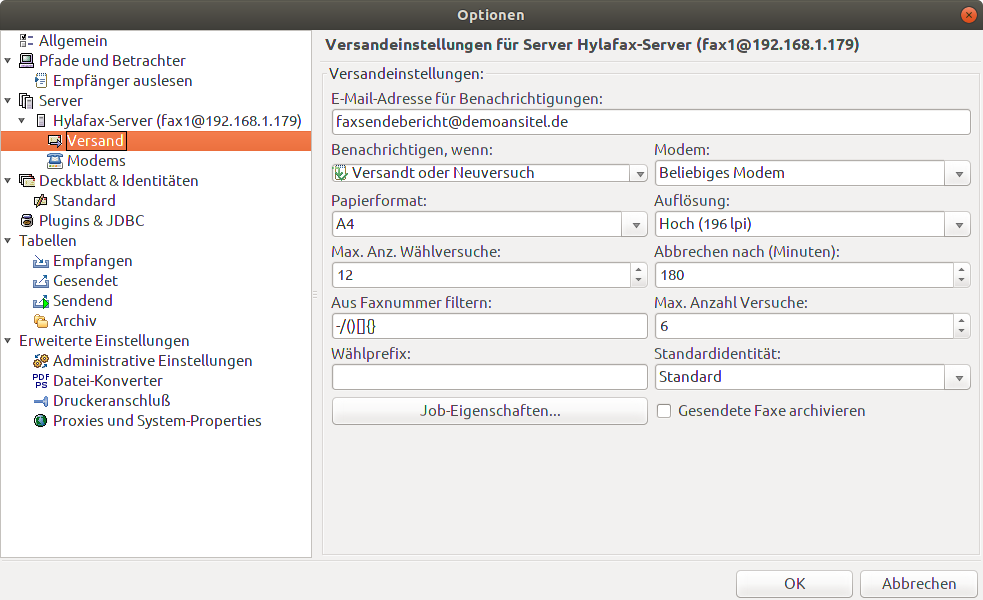Collapse the Tabellen tree node
The image size is (983, 600).
click(8, 241)
